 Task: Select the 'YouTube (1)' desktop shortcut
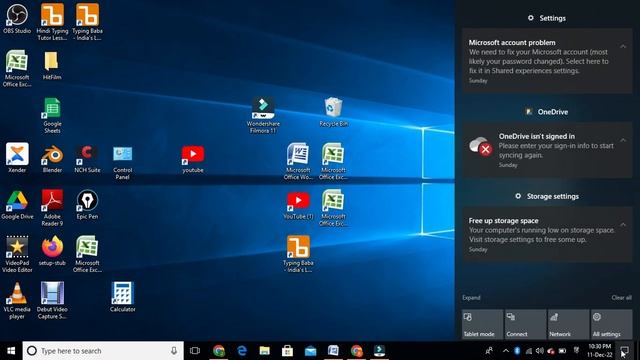(x=298, y=205)
